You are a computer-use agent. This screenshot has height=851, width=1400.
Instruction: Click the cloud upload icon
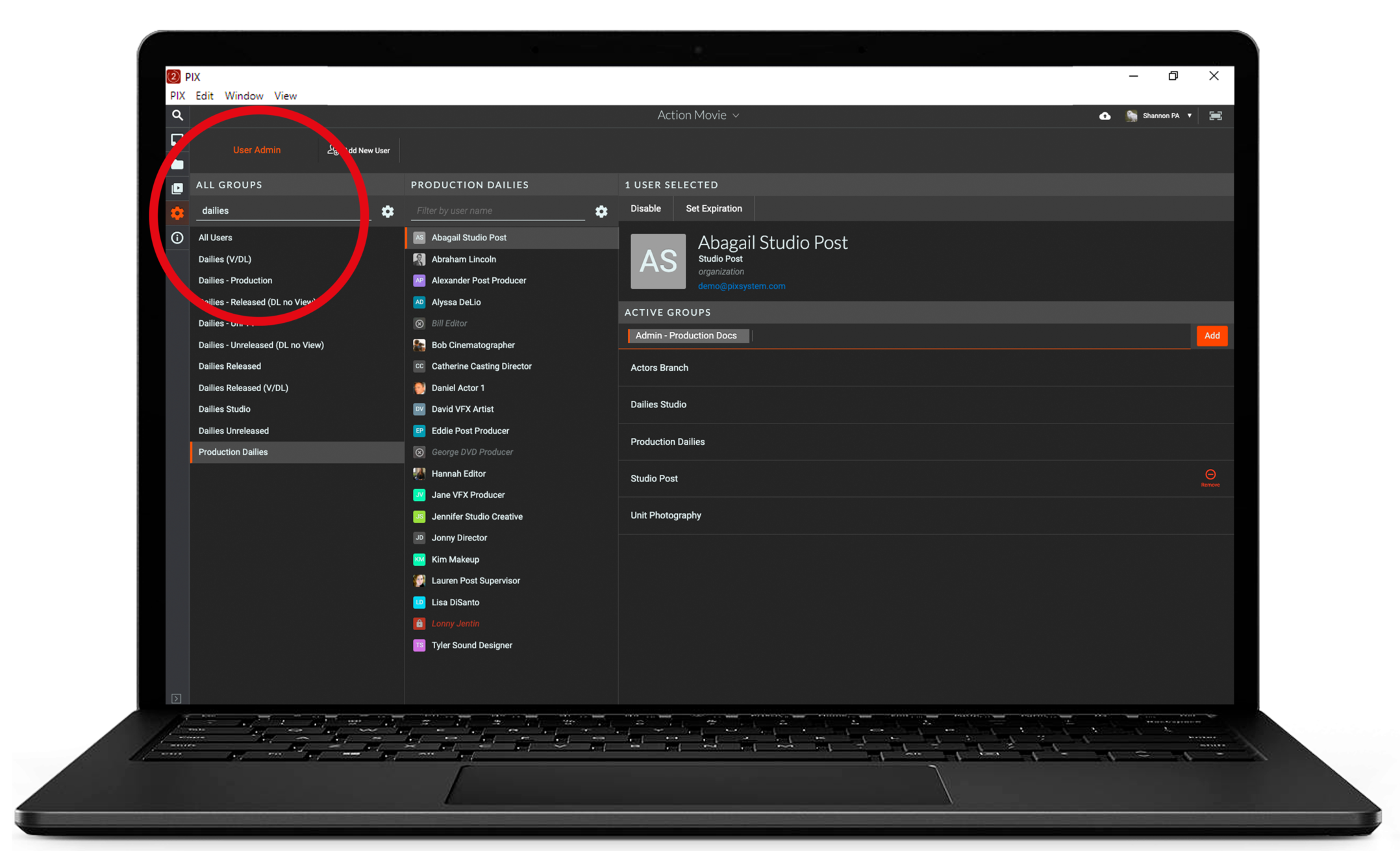click(1105, 116)
